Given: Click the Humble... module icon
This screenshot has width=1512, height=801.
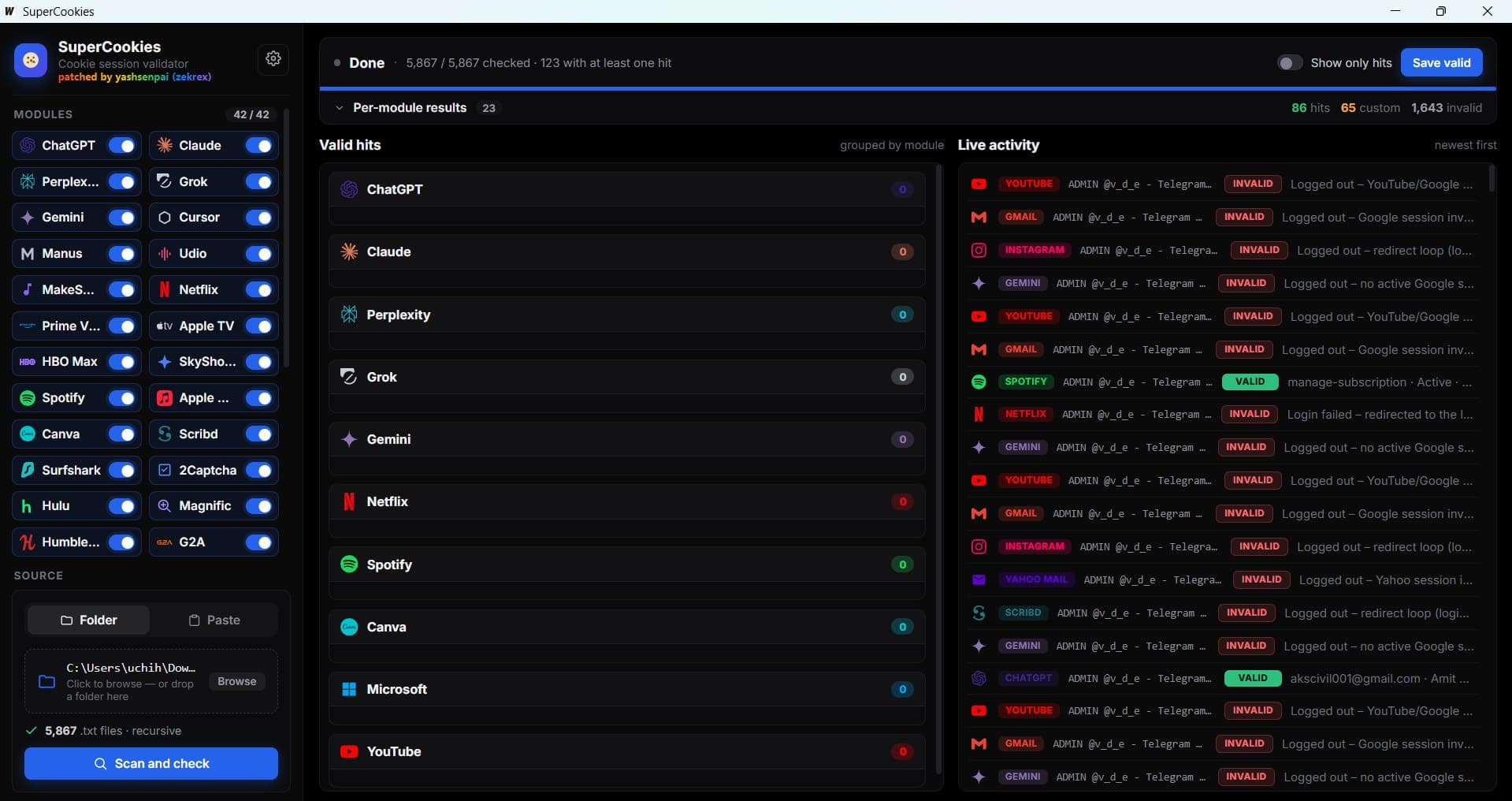Looking at the screenshot, I should (28, 542).
